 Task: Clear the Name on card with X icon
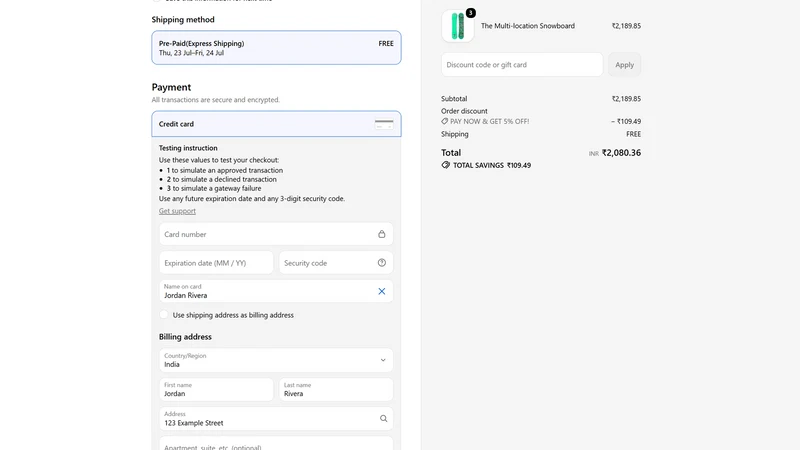[x=382, y=291]
